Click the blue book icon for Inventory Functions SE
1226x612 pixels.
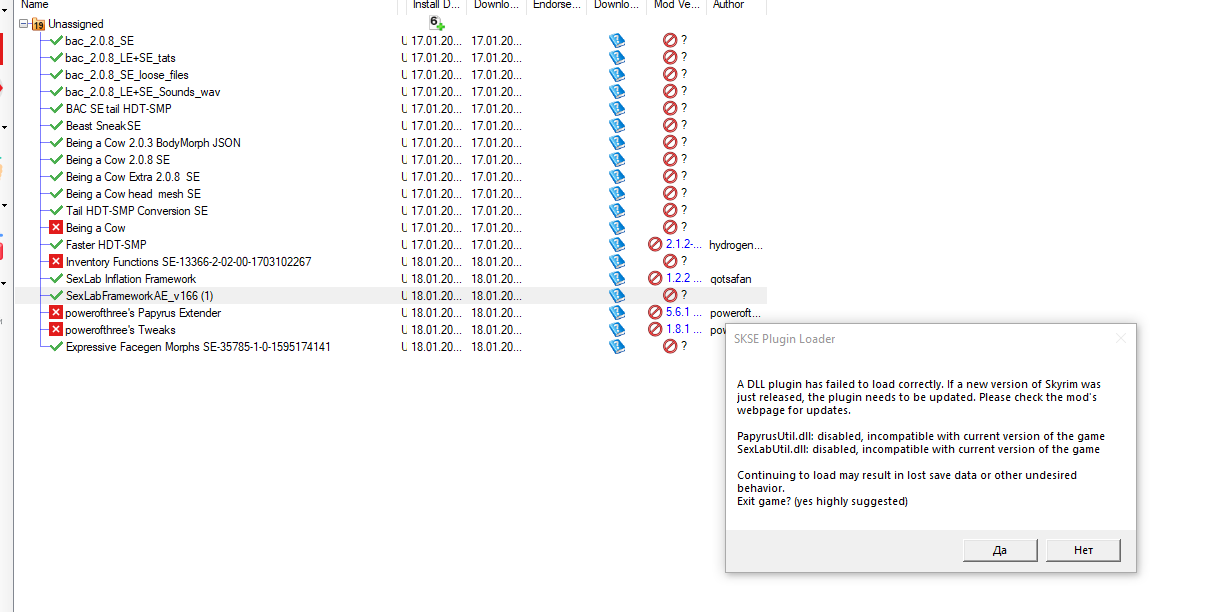point(617,262)
